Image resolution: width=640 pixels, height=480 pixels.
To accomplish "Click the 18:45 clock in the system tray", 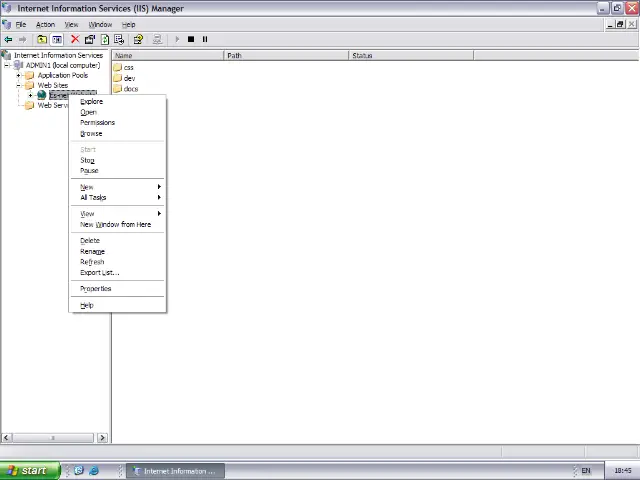I will click(622, 471).
